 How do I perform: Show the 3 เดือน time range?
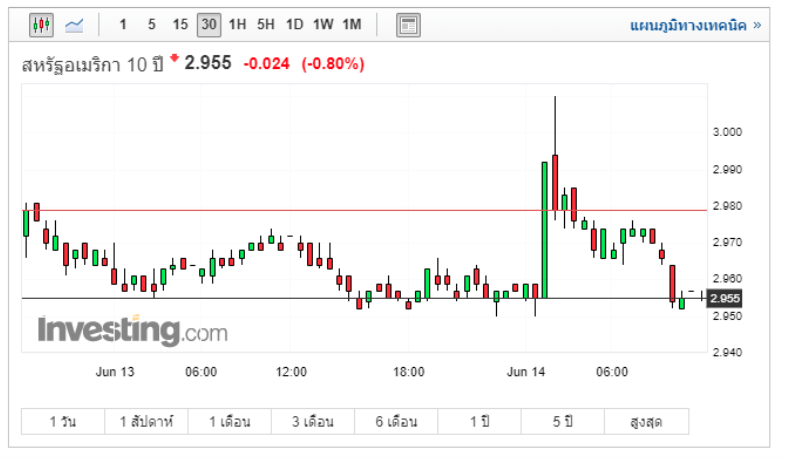(313, 422)
